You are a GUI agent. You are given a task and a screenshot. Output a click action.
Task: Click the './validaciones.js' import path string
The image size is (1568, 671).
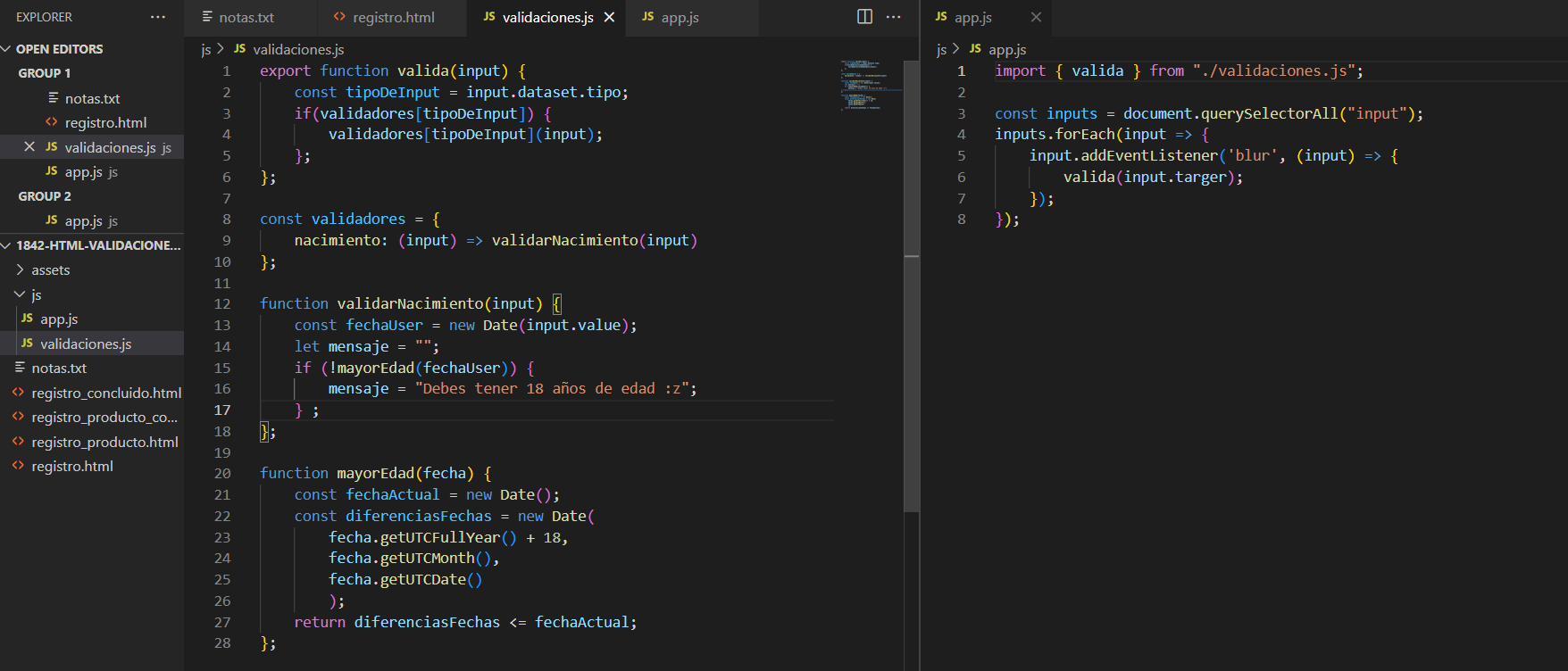pos(1274,70)
